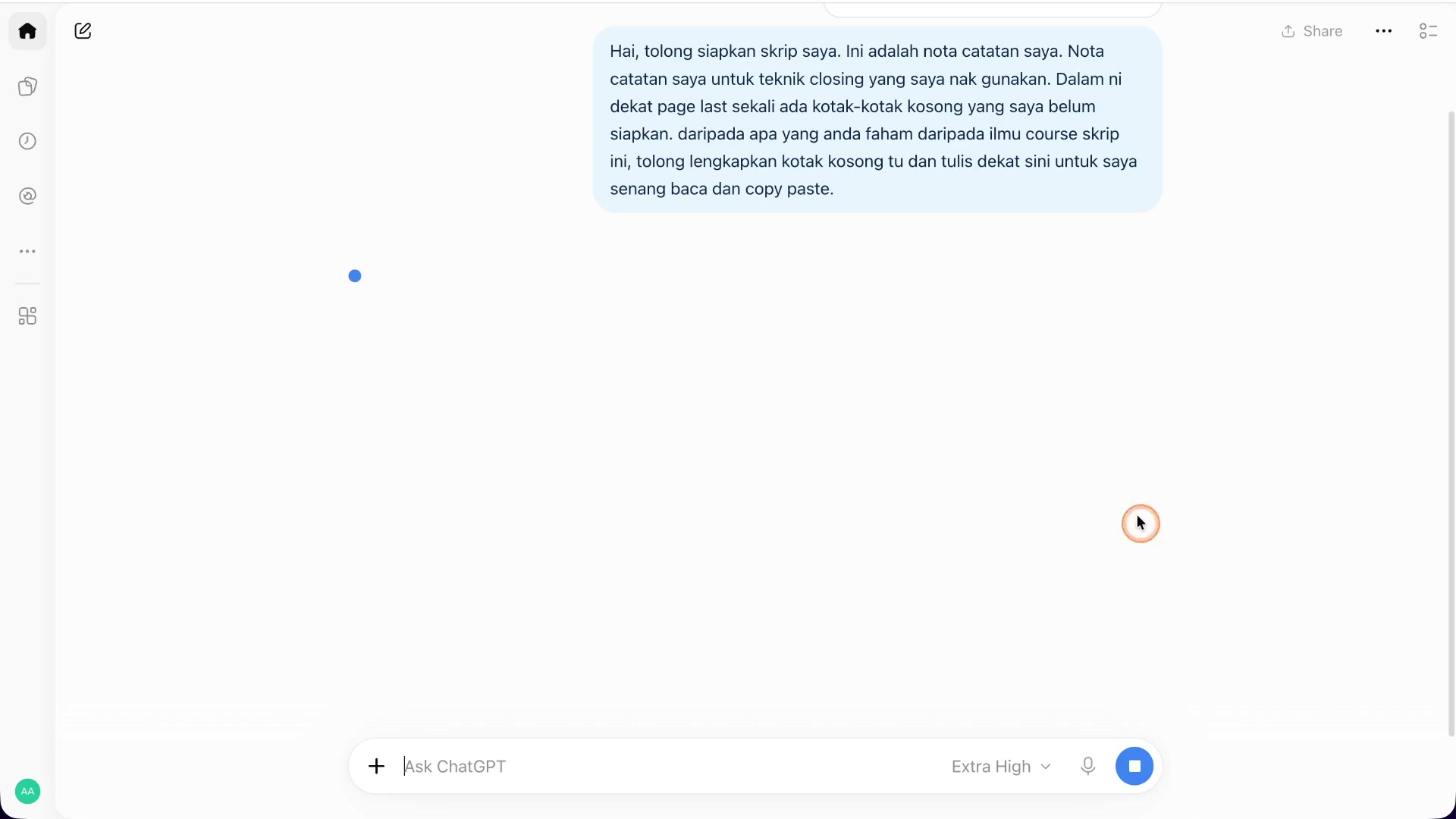This screenshot has height=819, width=1456.
Task: Start voice dictation microphone icon
Action: pos(1087,766)
